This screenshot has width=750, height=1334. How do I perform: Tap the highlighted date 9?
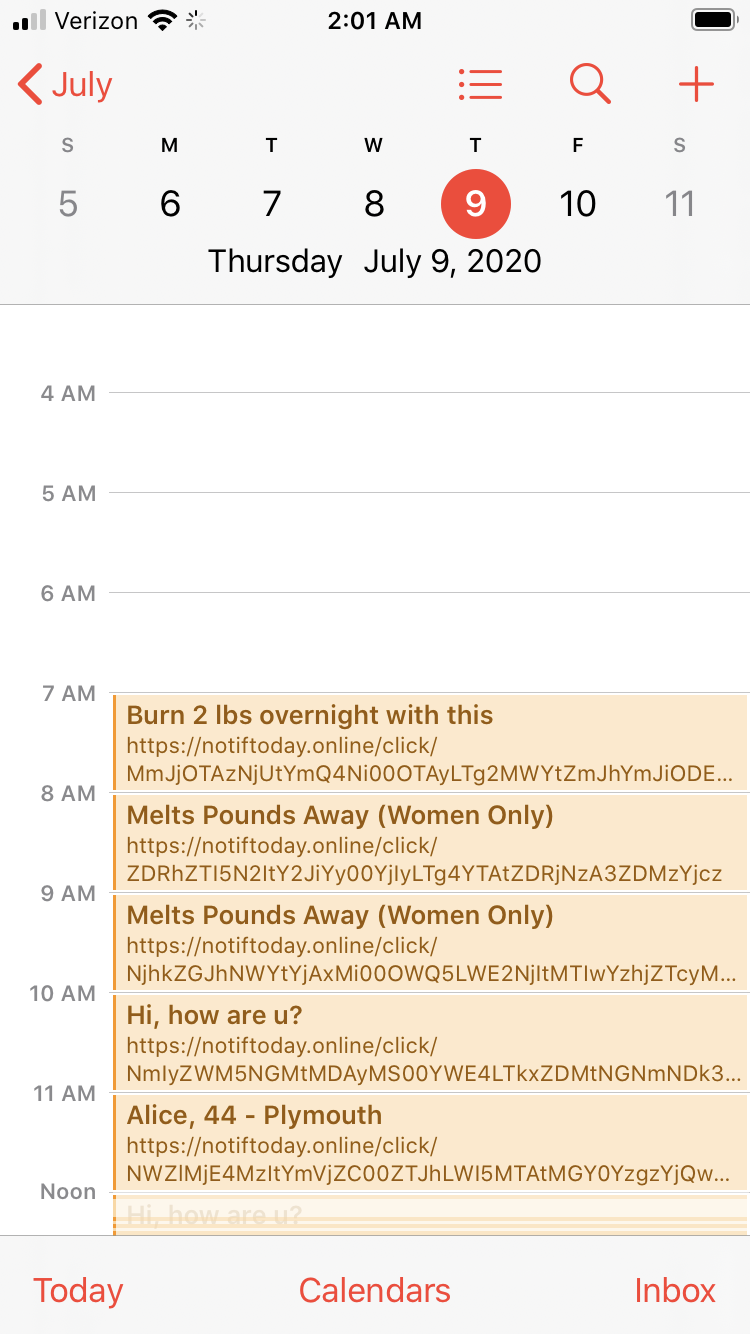[x=476, y=204]
